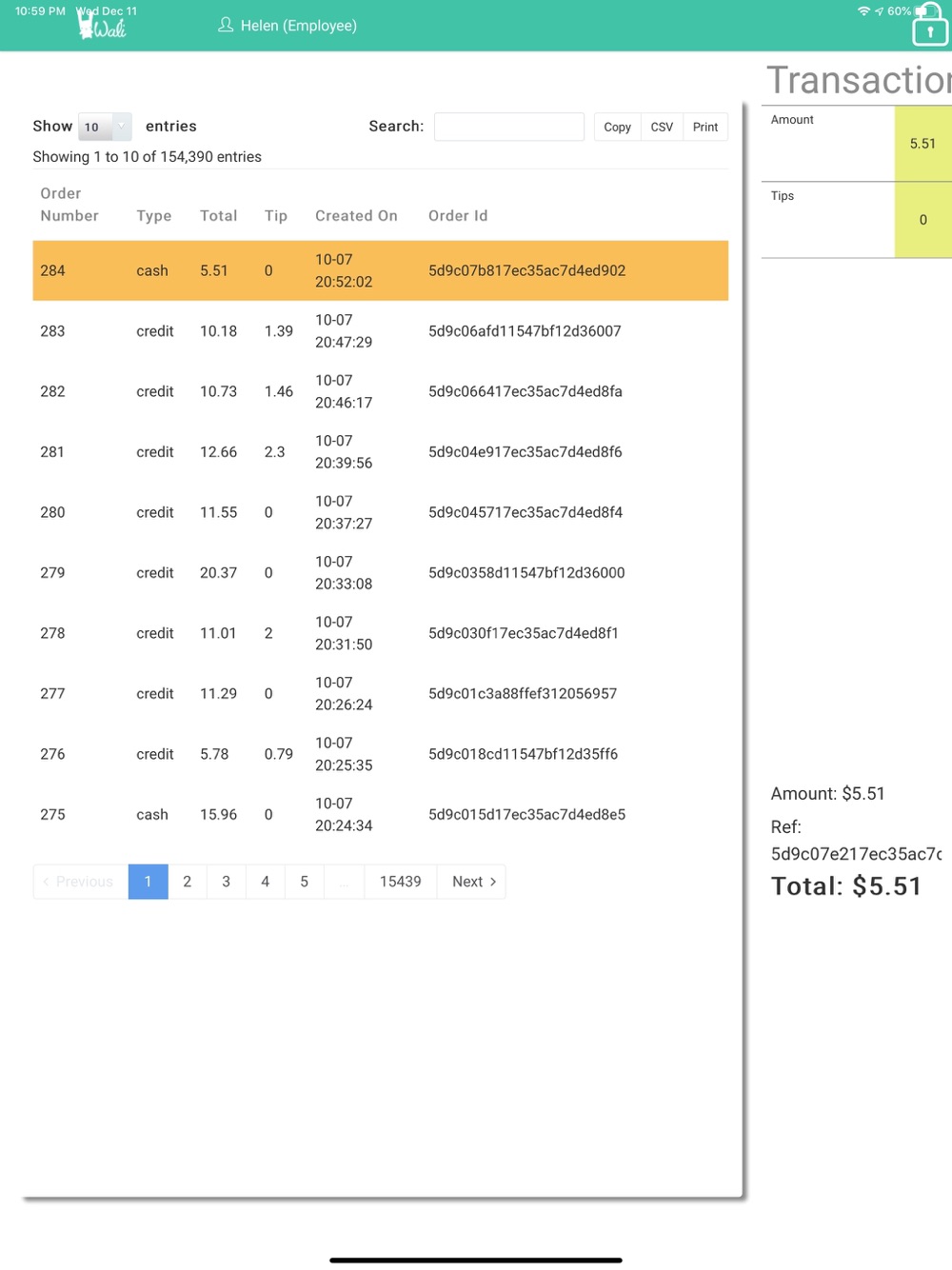
Task: Go to pagination page 5
Action: point(305,882)
